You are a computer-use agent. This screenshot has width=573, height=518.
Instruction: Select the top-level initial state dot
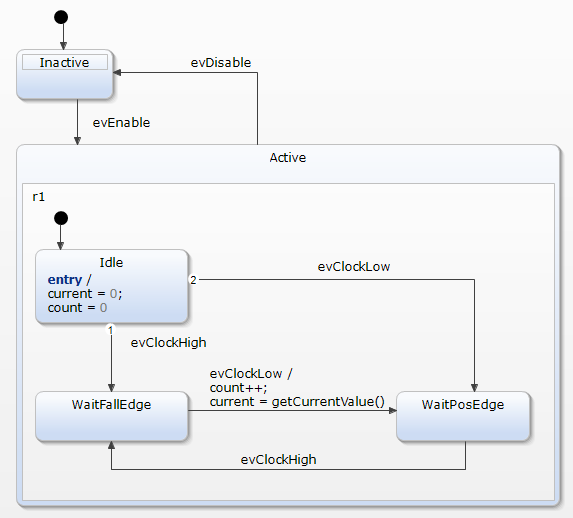pos(61,17)
